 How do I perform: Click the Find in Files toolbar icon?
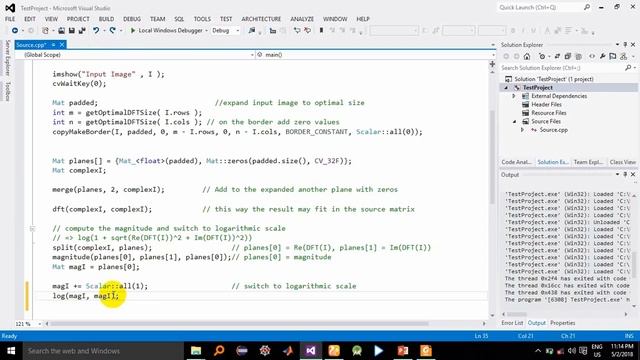pos(251,31)
